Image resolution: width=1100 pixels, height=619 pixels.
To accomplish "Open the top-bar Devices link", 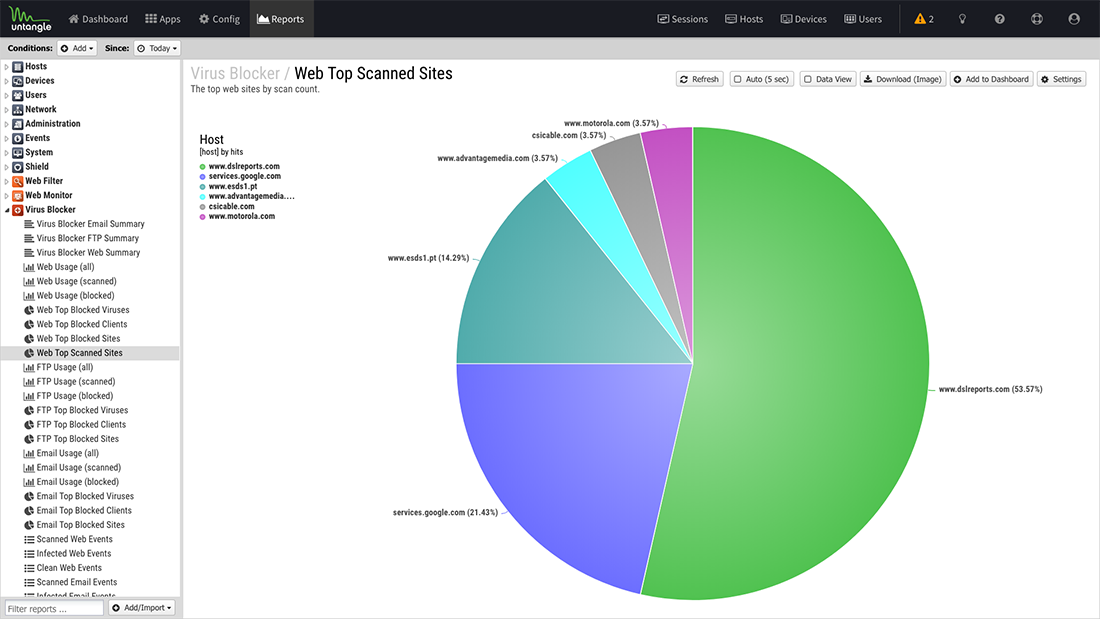I will coord(804,19).
